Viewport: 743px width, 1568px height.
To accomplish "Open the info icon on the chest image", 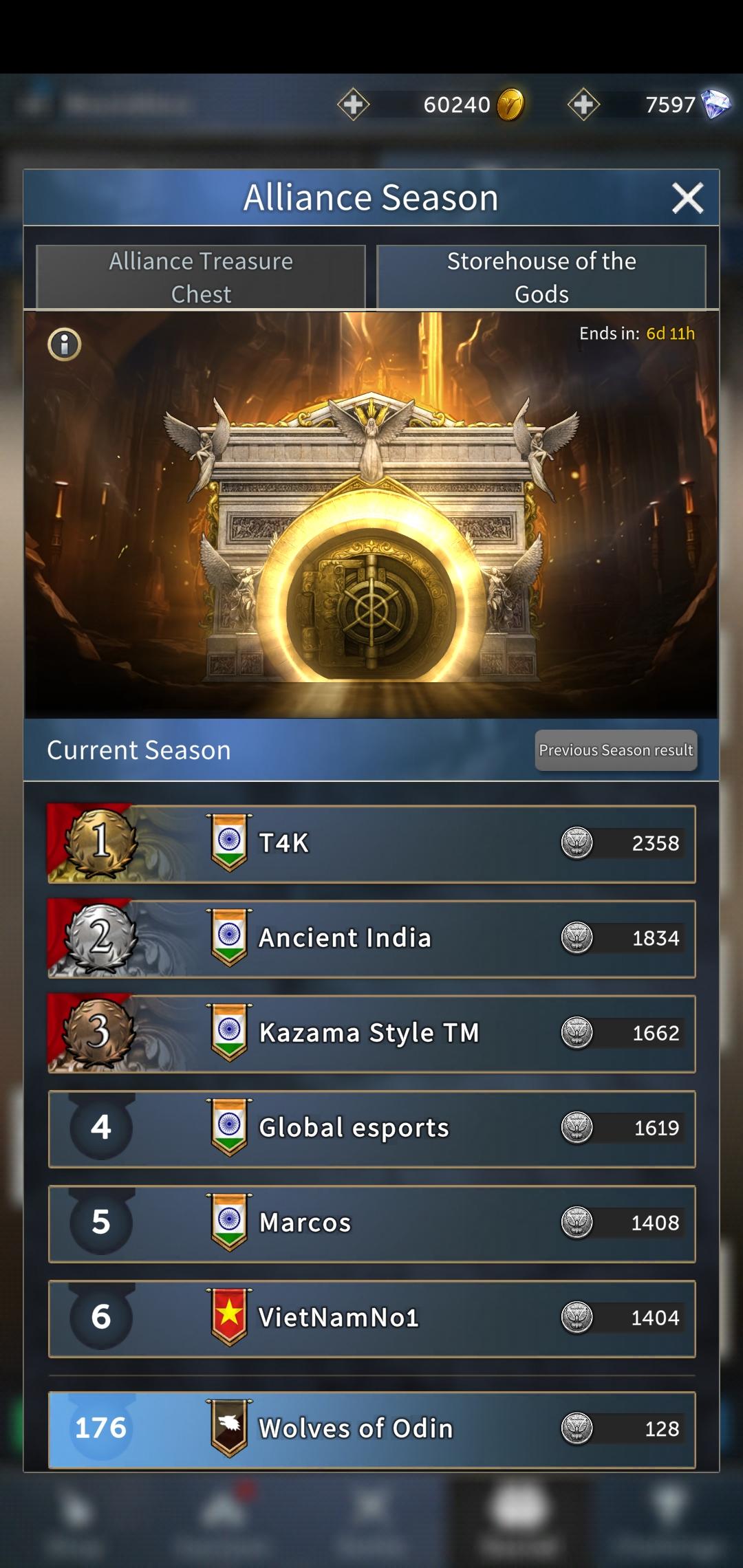I will coord(65,344).
